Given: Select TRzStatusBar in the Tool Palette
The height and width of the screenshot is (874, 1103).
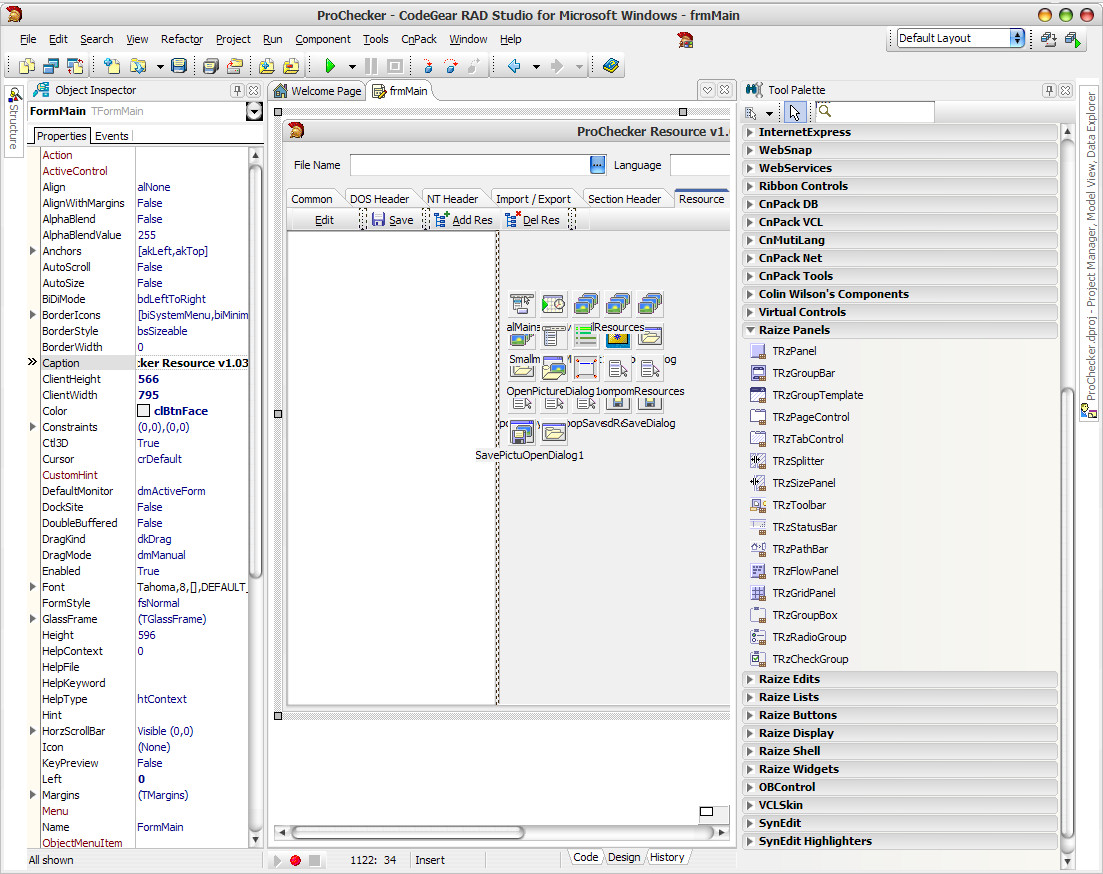Looking at the screenshot, I should click(804, 526).
